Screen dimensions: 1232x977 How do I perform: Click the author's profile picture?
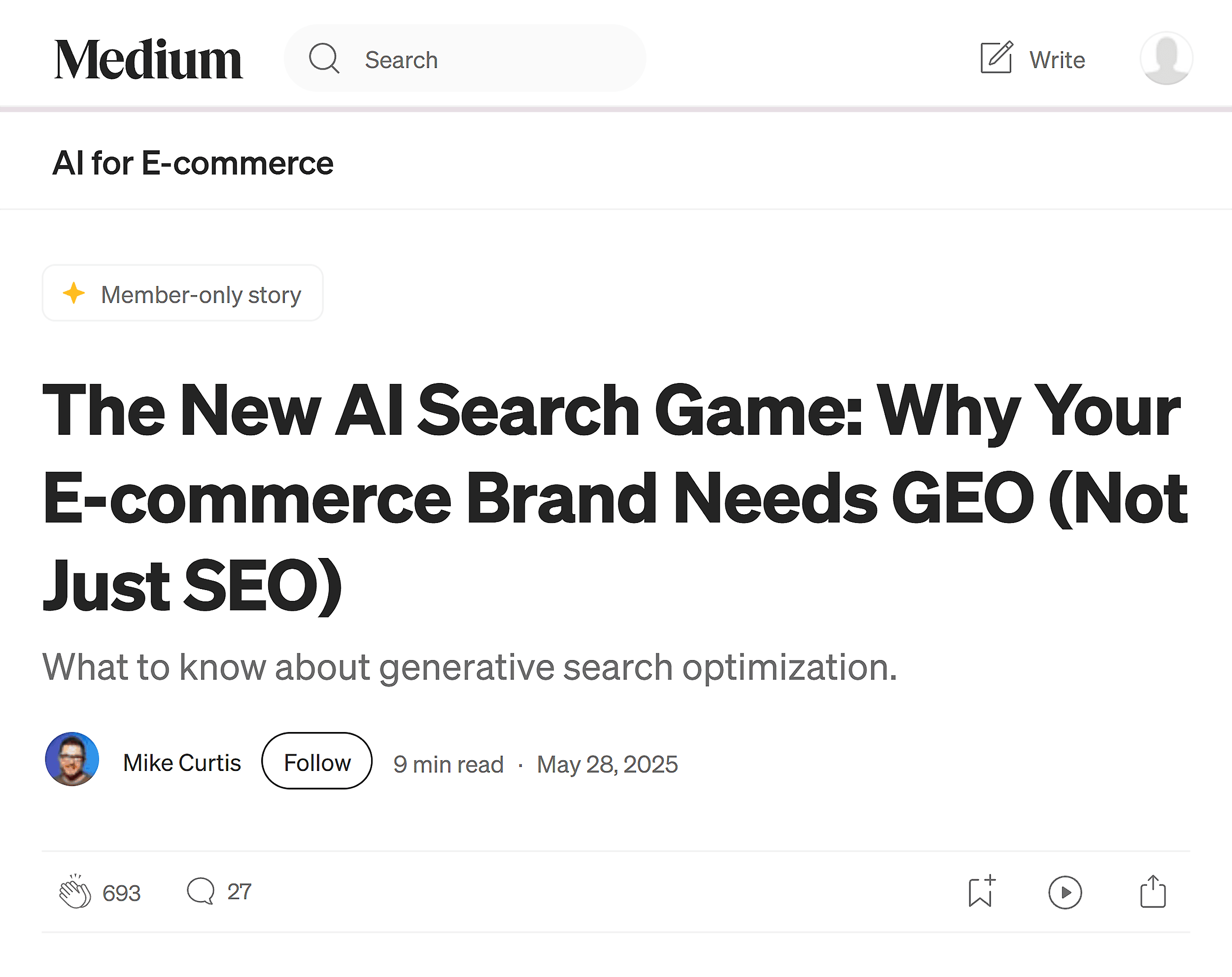(72, 762)
